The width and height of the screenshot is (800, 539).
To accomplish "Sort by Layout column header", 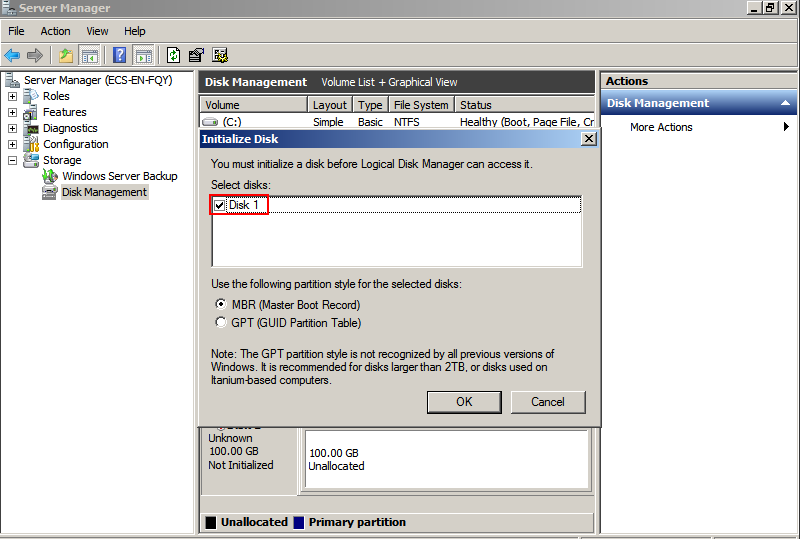I will click(x=330, y=105).
